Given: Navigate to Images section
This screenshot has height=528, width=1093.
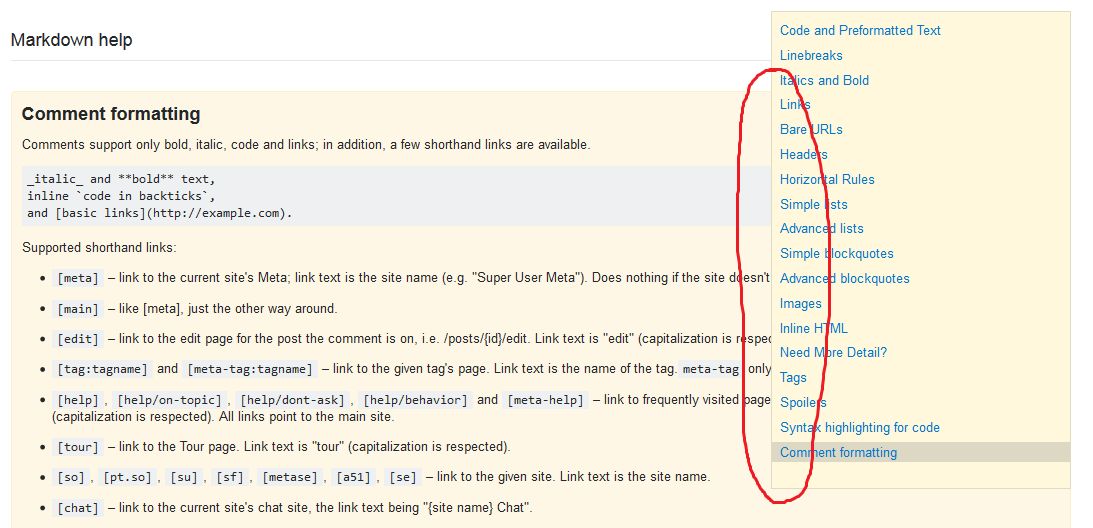Looking at the screenshot, I should (800, 303).
